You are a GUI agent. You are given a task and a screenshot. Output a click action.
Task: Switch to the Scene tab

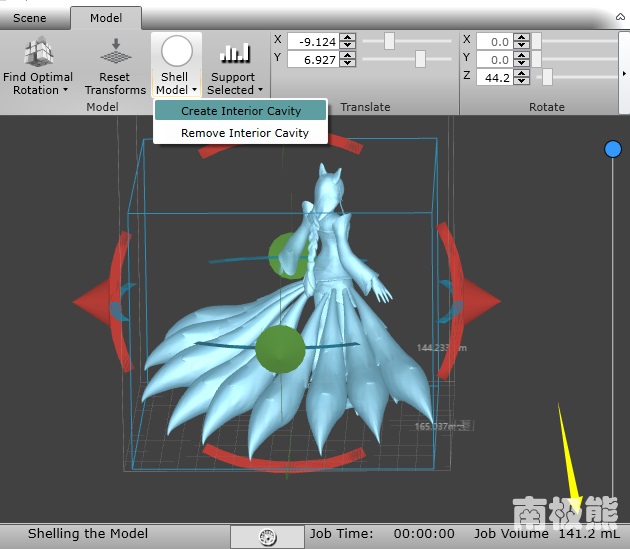(29, 18)
